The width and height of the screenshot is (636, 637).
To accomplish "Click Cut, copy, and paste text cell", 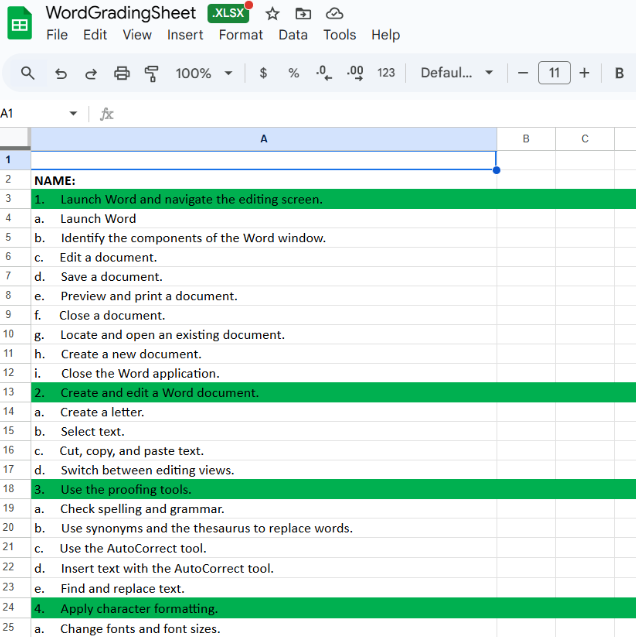I will tap(264, 451).
